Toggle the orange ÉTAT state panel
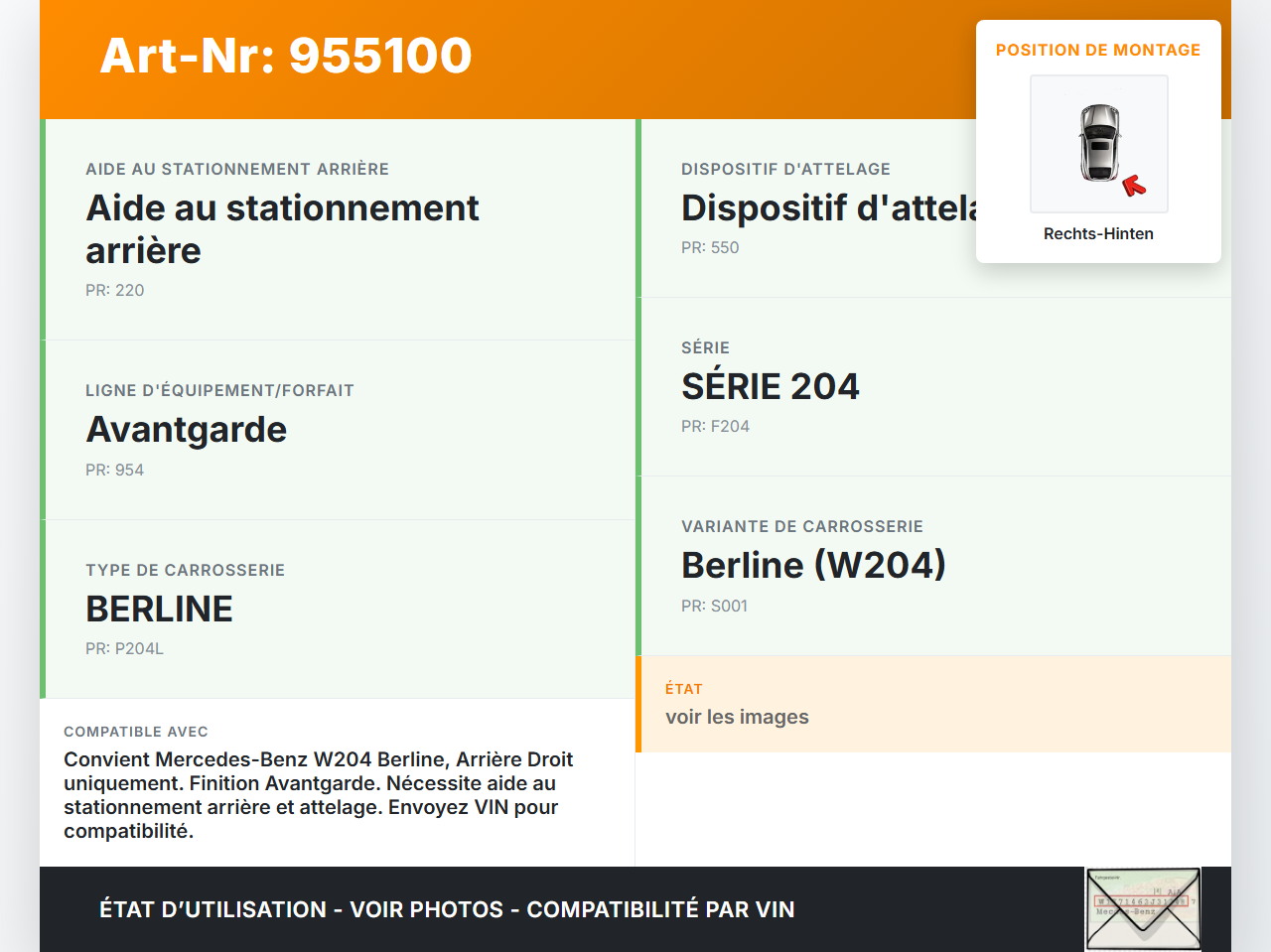This screenshot has width=1271, height=952. 933,703
